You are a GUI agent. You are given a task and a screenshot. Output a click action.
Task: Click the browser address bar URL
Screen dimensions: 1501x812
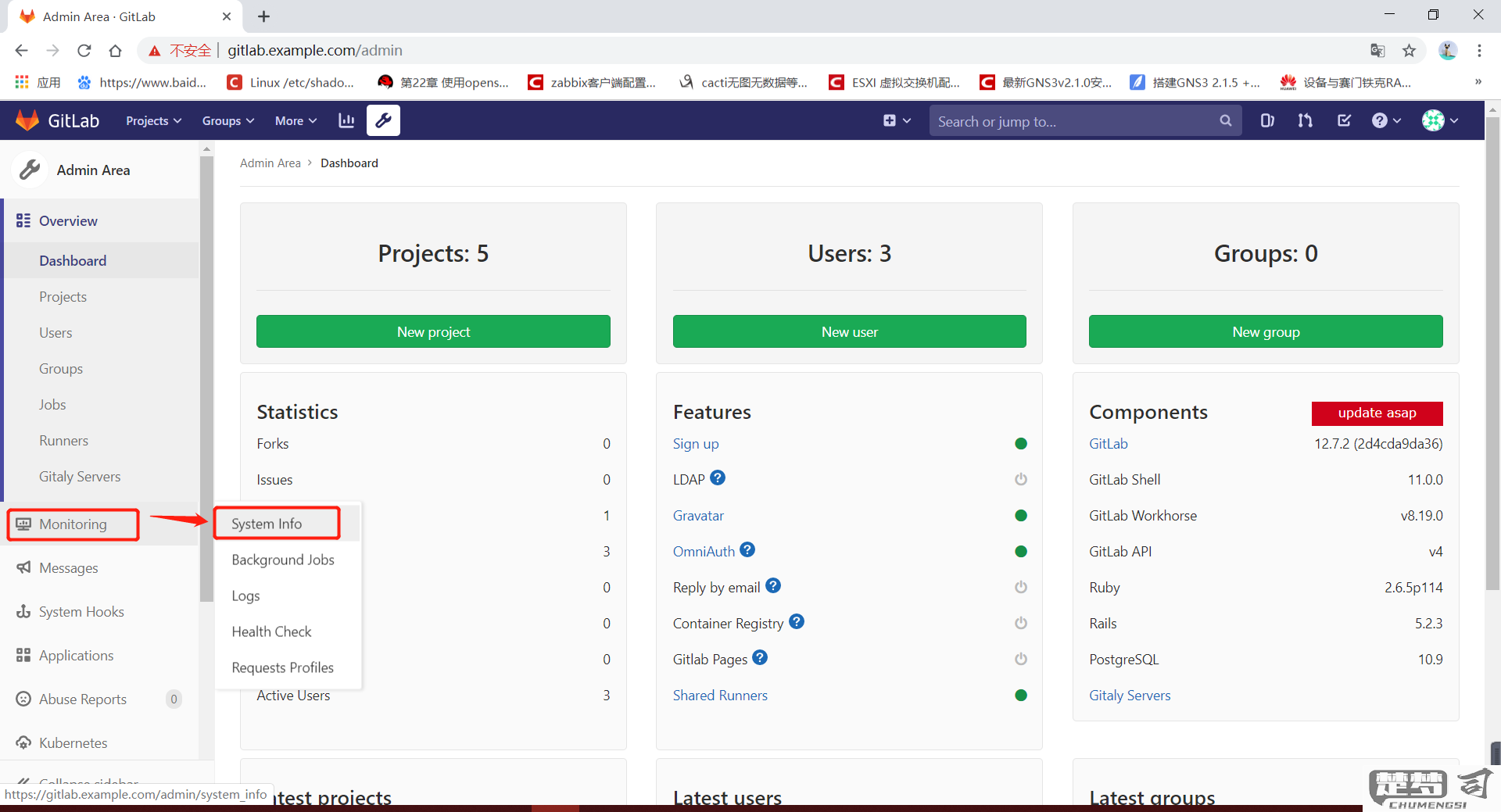[315, 50]
